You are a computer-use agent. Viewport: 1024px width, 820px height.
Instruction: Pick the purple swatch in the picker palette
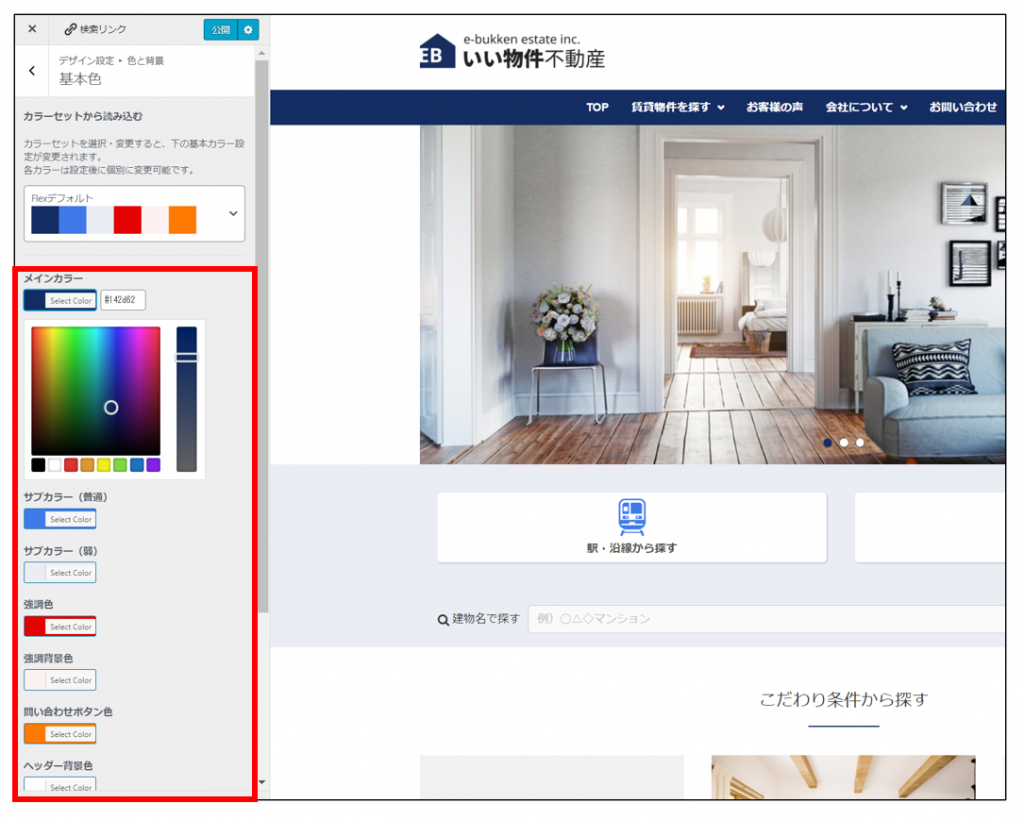pos(153,465)
